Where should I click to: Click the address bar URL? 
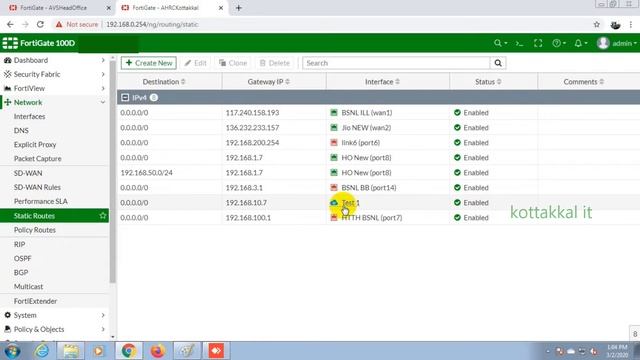tap(152, 24)
